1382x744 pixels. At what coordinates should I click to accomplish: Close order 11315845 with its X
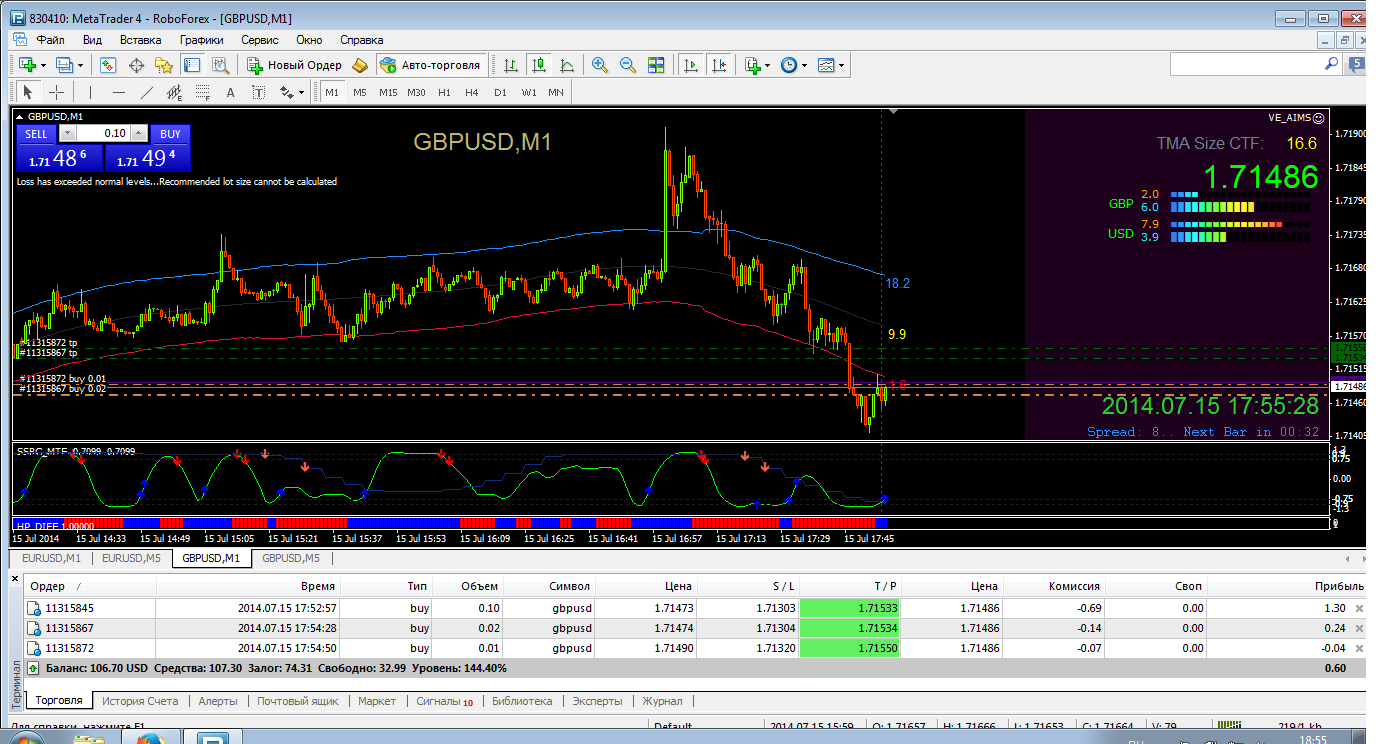(1359, 608)
